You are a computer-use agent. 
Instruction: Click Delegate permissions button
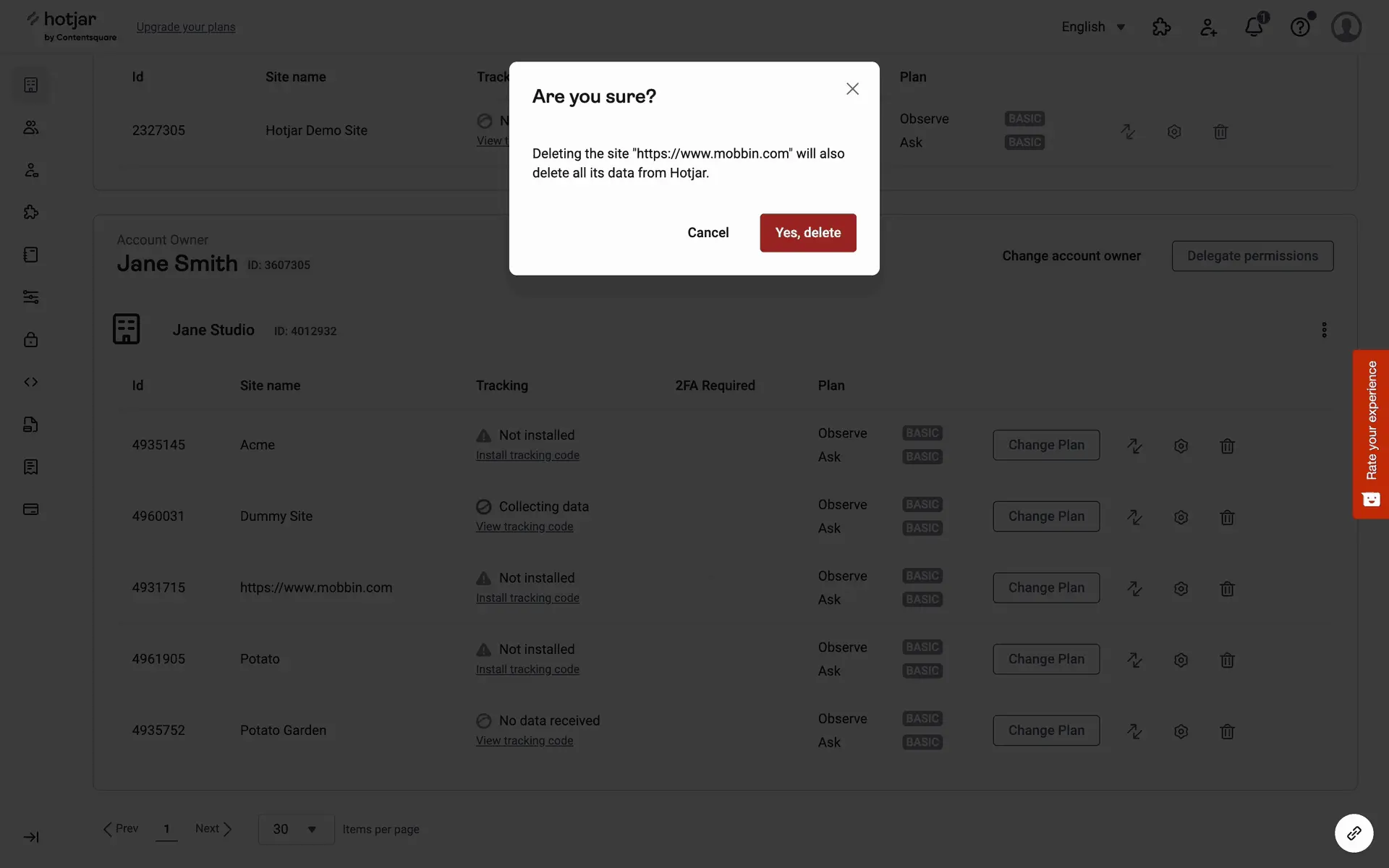coord(1252,256)
